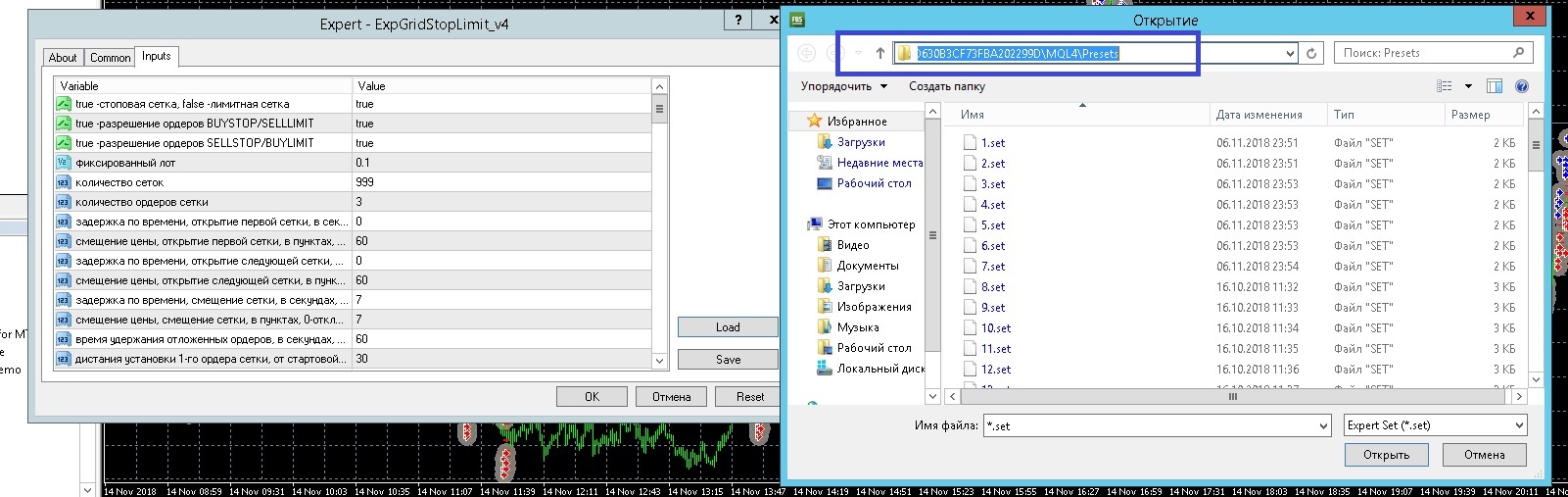Click the Load button
The height and width of the screenshot is (497, 1568).
727,327
